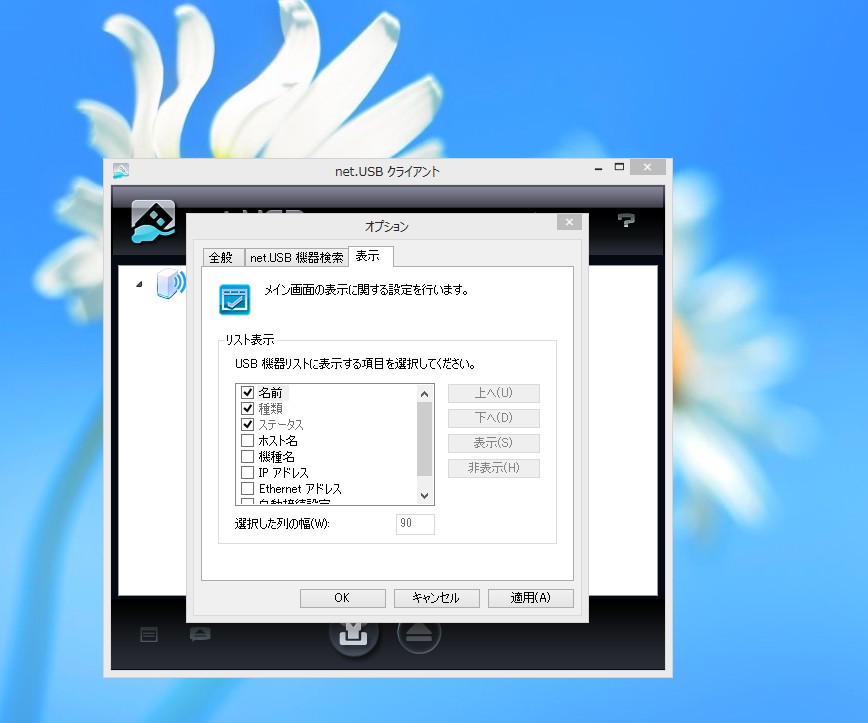
Task: Click the キャンセル button
Action: tap(436, 598)
